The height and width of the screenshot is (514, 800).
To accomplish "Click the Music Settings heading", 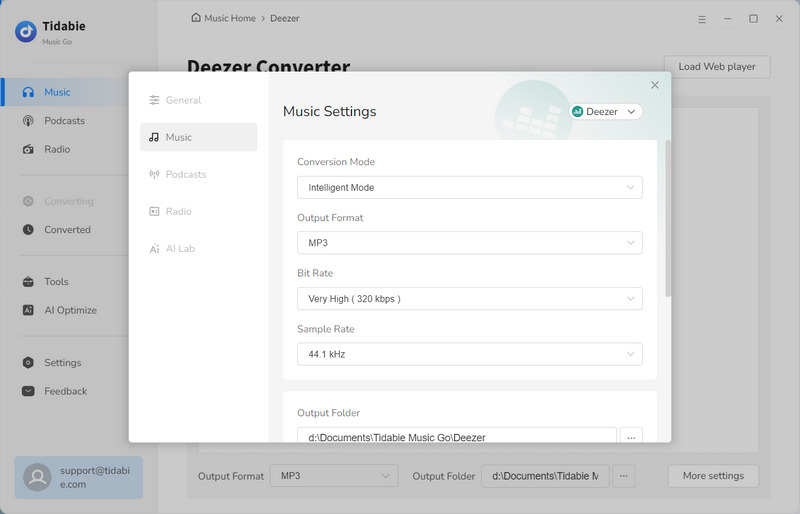I will (x=330, y=112).
